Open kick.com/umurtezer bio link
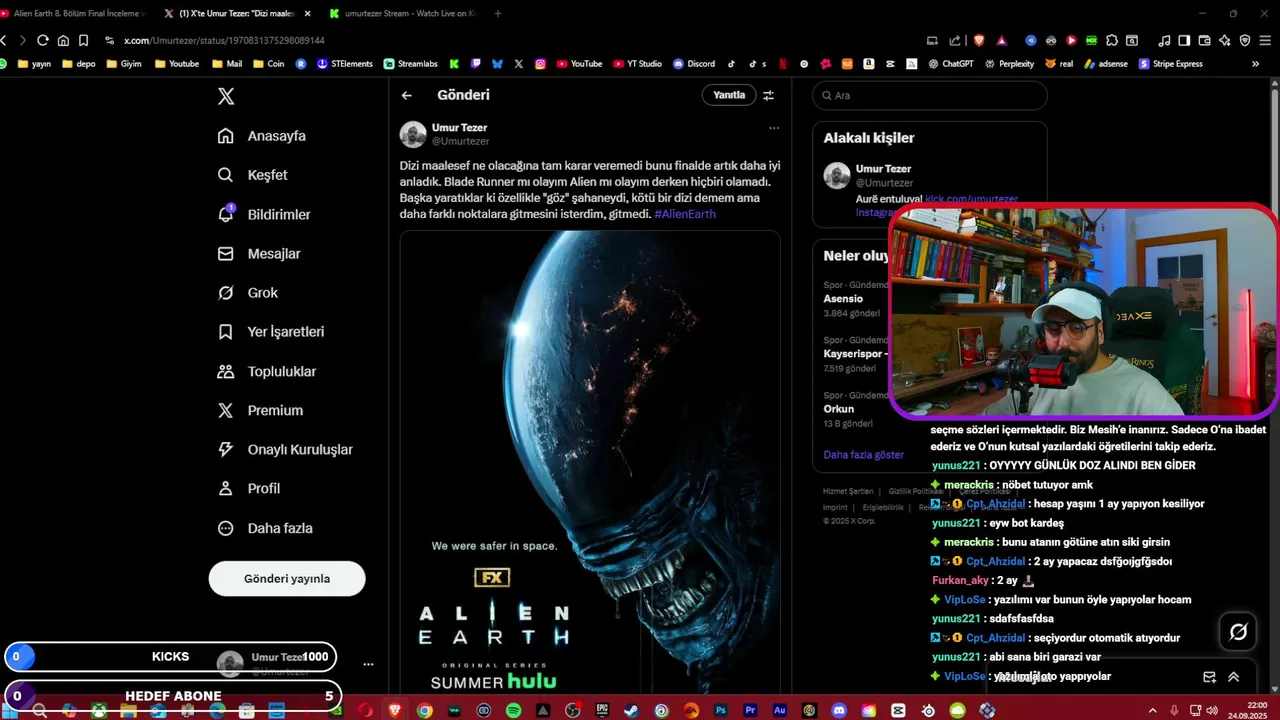Screen dimensions: 1280x720 click(971, 199)
